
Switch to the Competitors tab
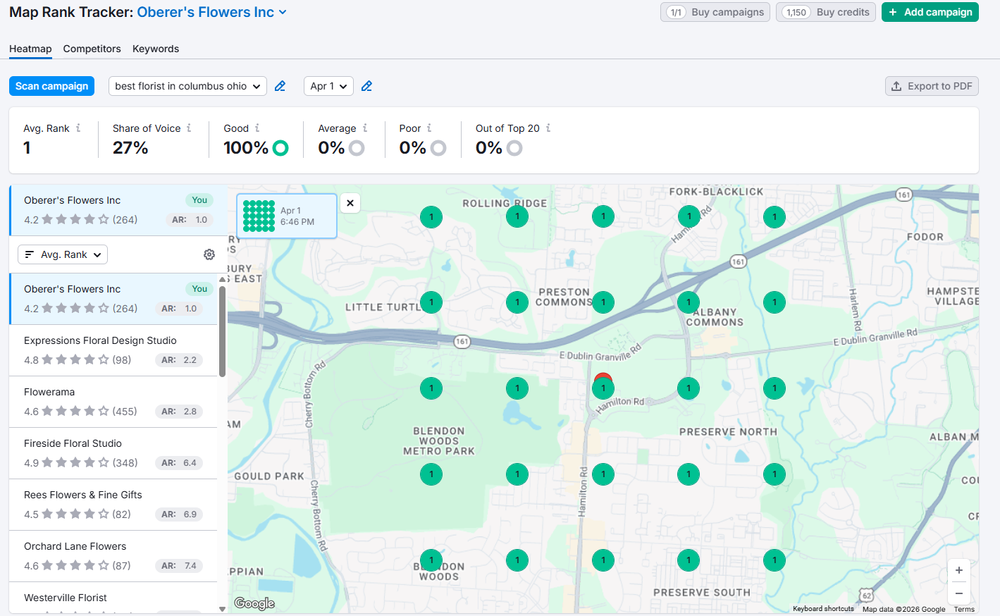click(91, 48)
